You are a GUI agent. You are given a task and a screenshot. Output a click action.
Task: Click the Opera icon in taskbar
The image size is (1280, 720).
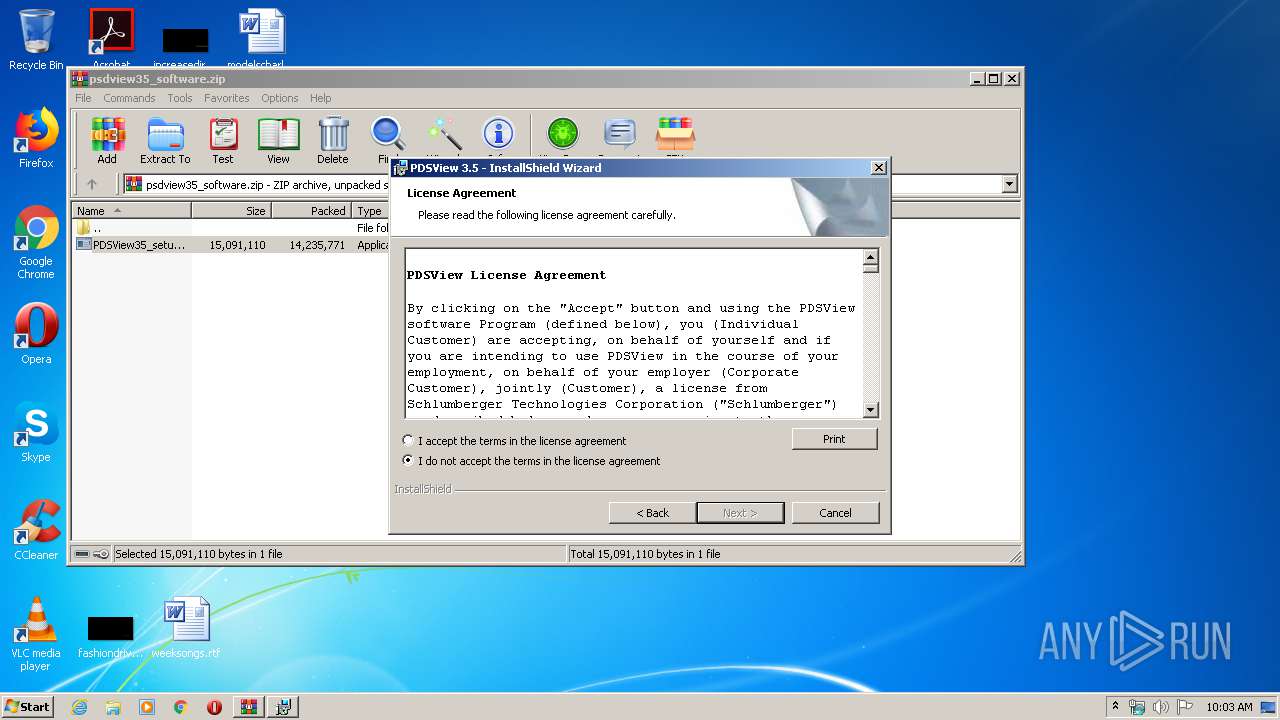214,707
